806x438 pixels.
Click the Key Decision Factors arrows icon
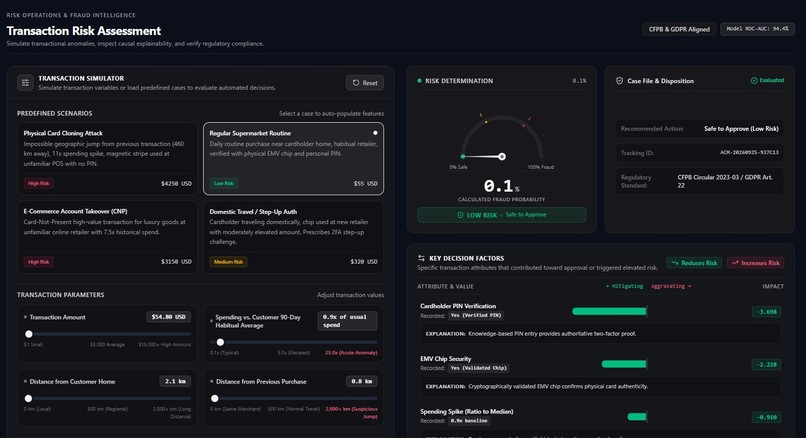coord(422,258)
